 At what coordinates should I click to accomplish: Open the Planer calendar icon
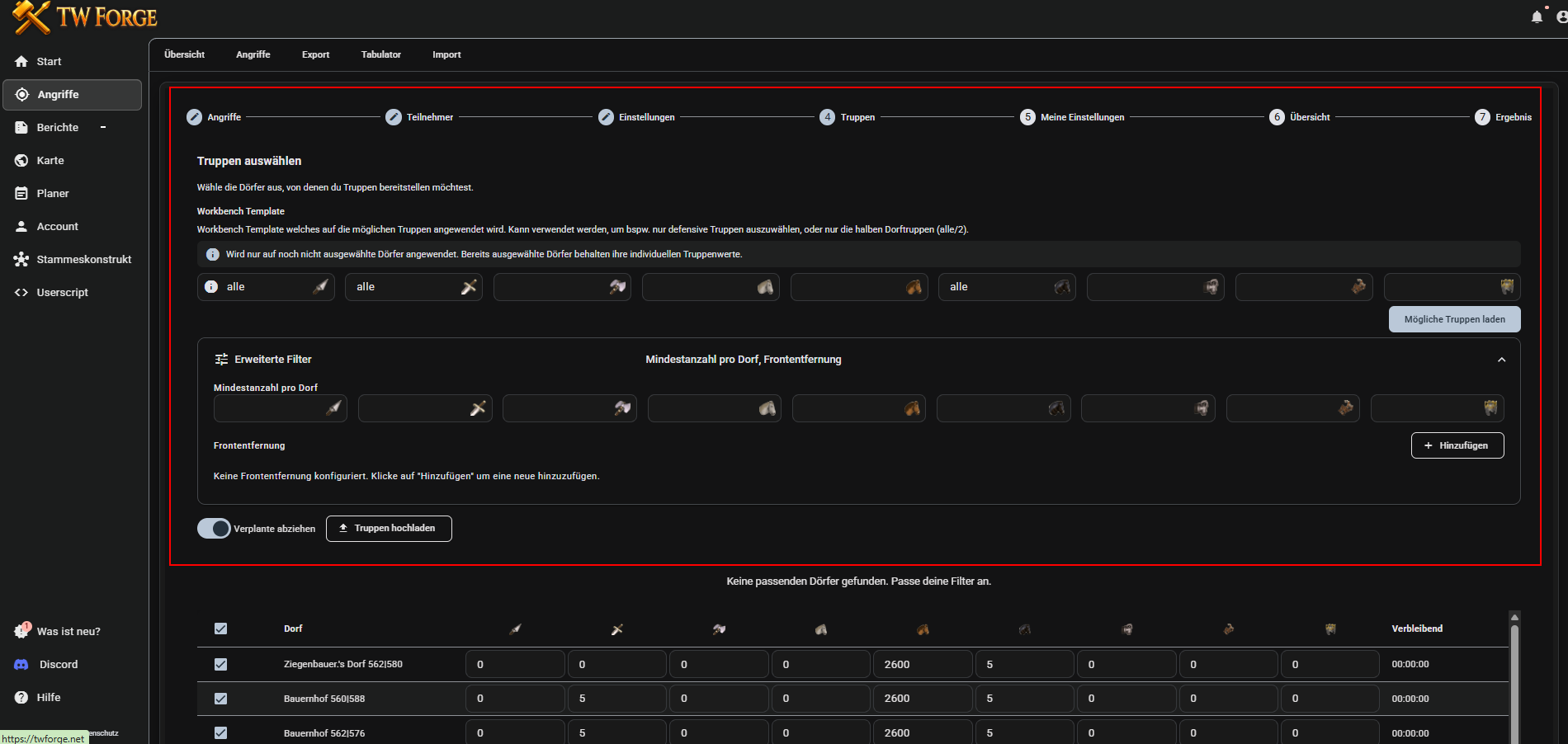(x=21, y=194)
